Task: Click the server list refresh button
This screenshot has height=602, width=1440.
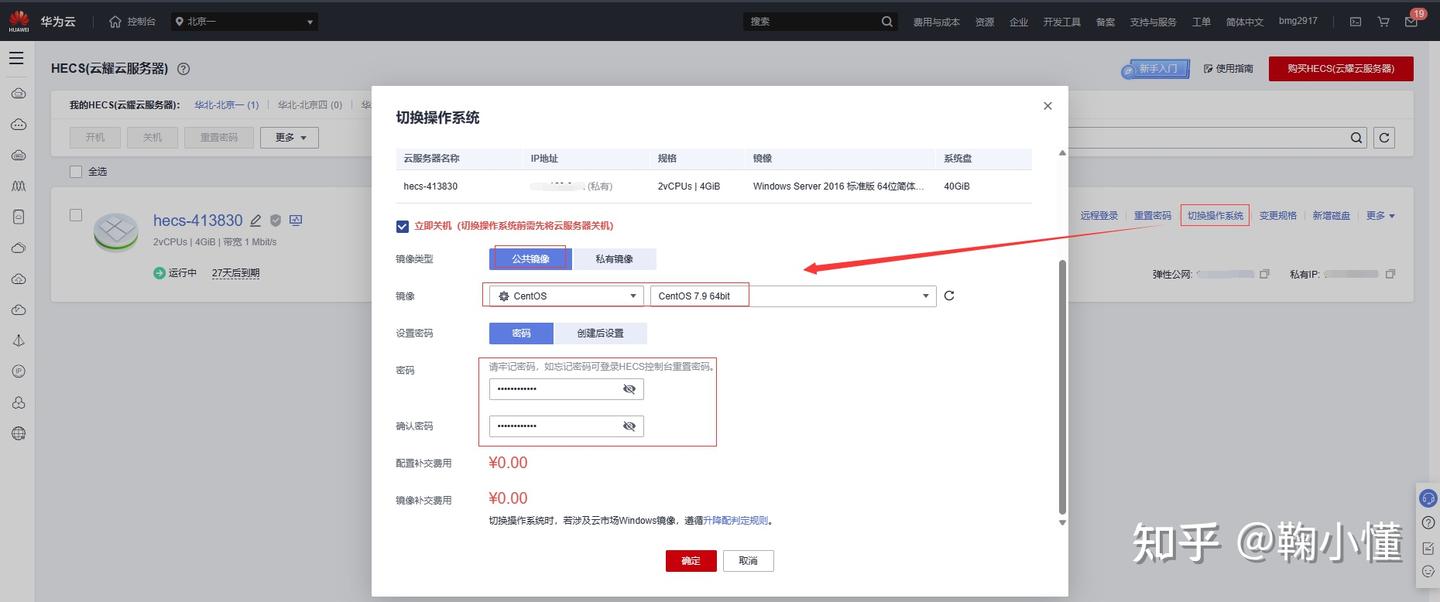Action: [x=1384, y=138]
